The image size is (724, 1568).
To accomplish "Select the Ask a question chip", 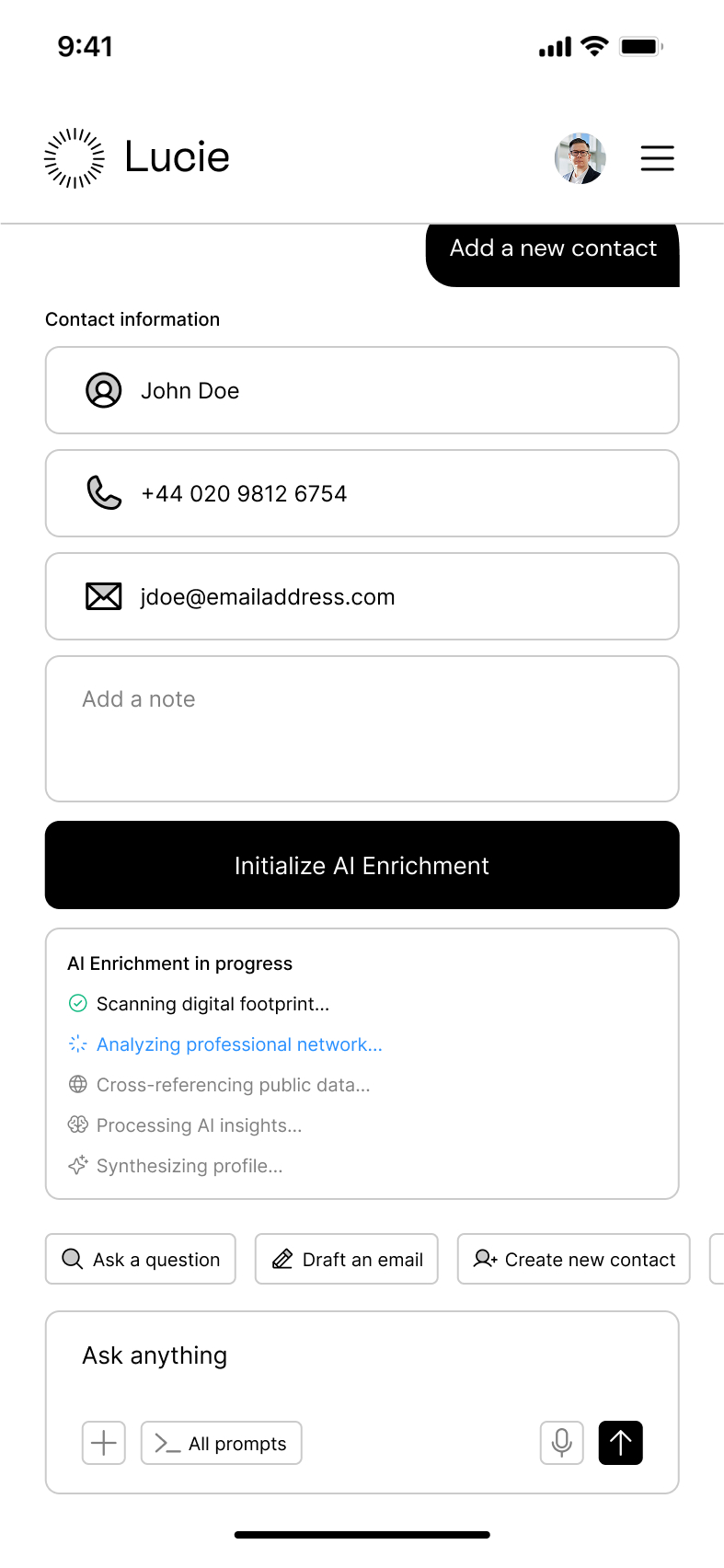I will click(x=141, y=1259).
